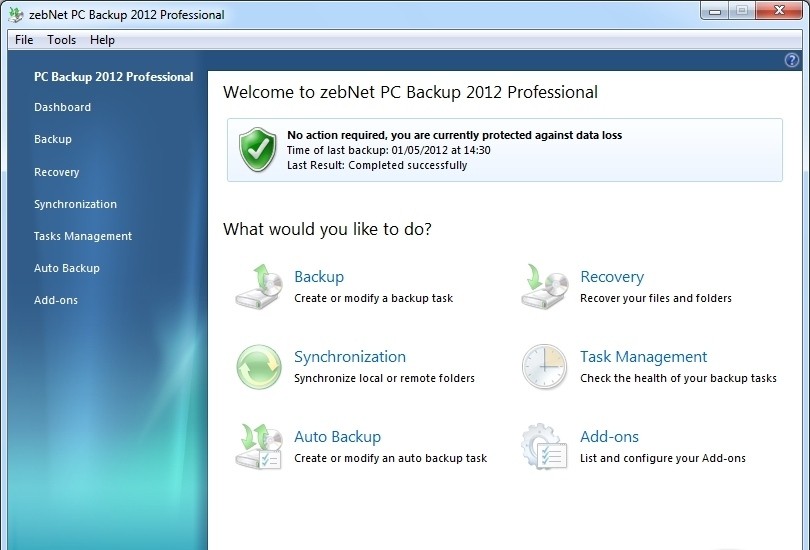810x550 pixels.
Task: Click the green shield protection status icon
Action: pos(257,150)
